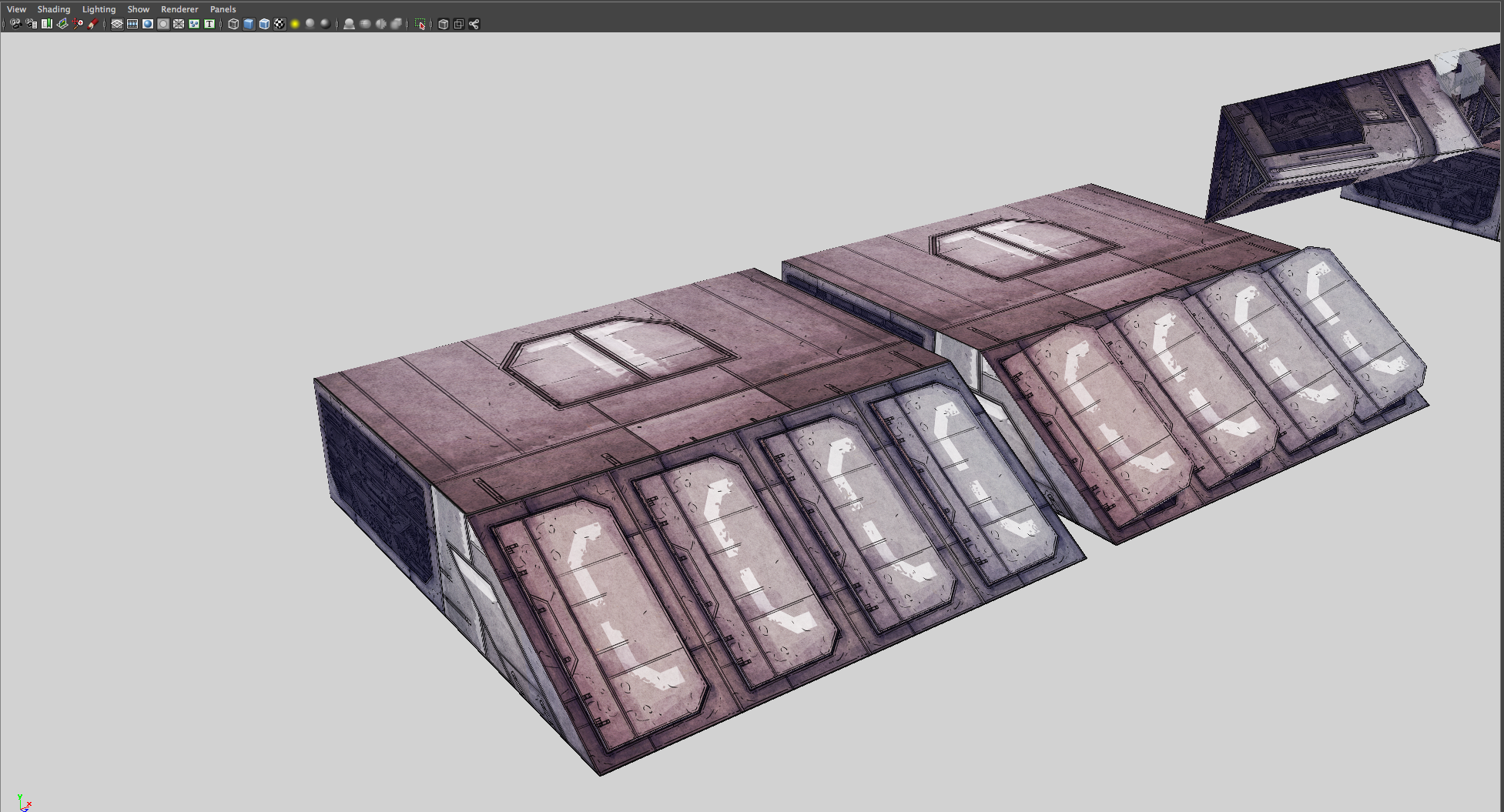Click the view cube in the viewport corner
The image size is (1504, 812).
coord(1462,78)
